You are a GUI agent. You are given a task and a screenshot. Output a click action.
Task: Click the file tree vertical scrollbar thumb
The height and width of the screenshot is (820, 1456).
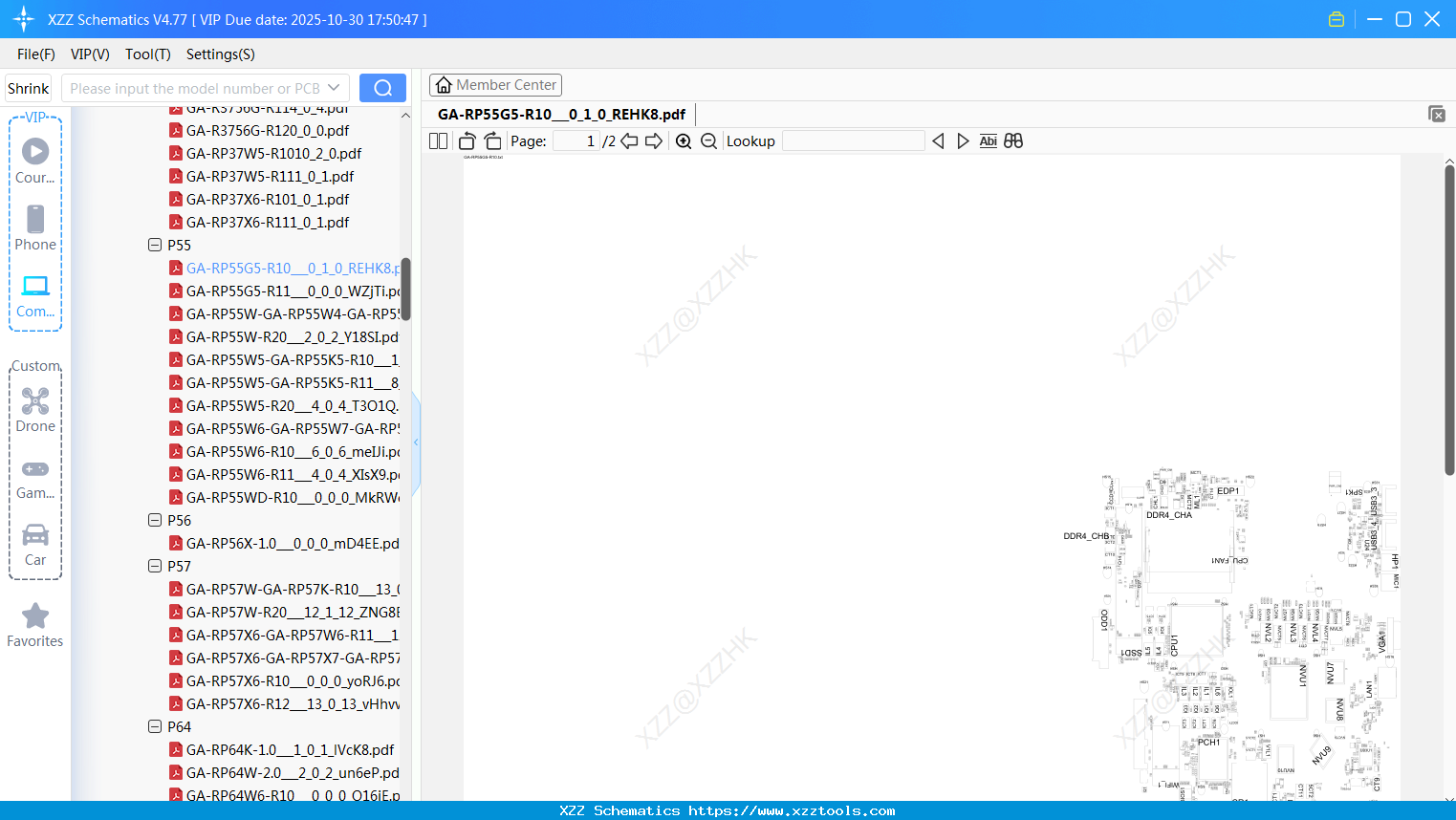click(405, 289)
